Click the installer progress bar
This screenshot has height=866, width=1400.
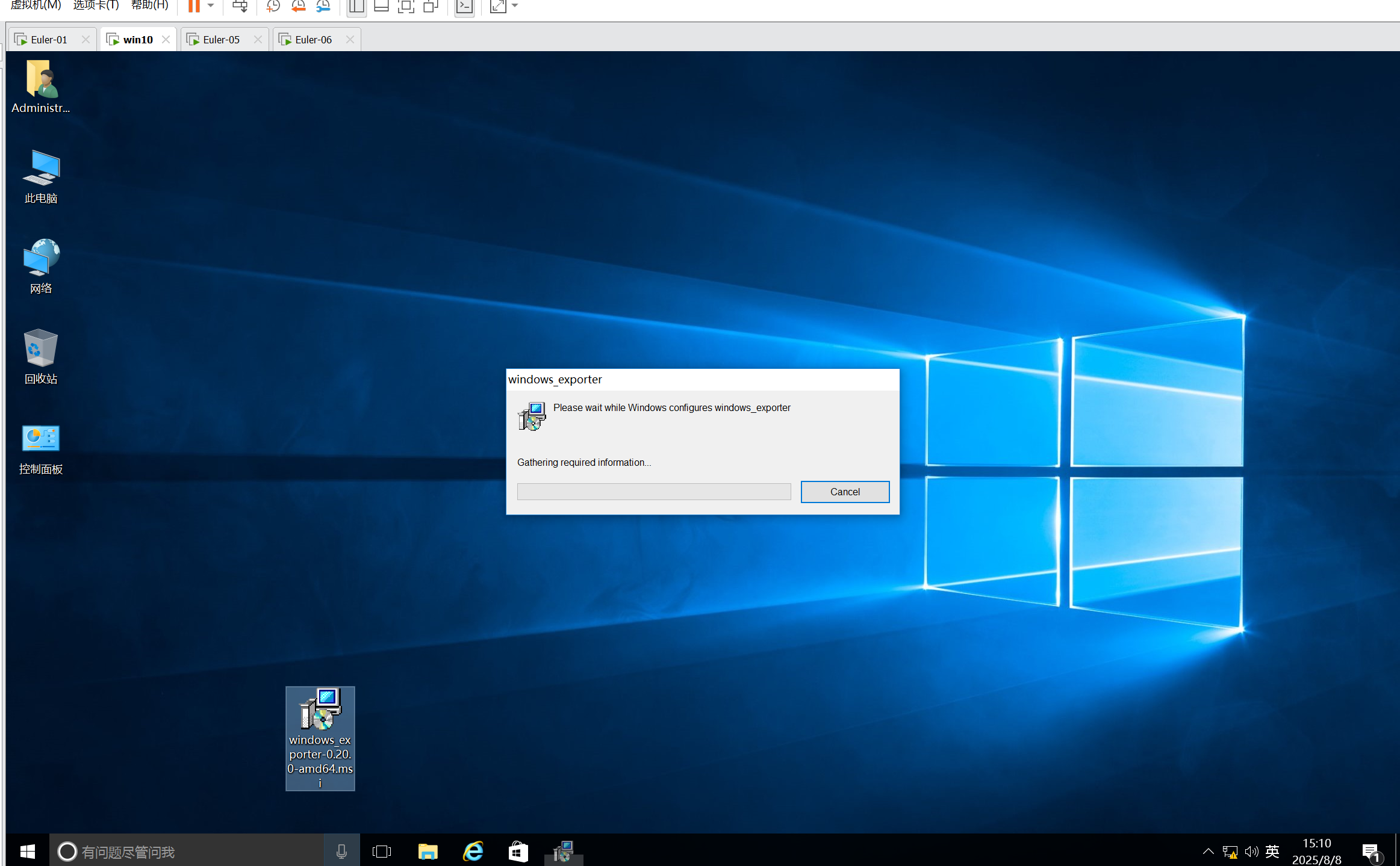point(654,492)
